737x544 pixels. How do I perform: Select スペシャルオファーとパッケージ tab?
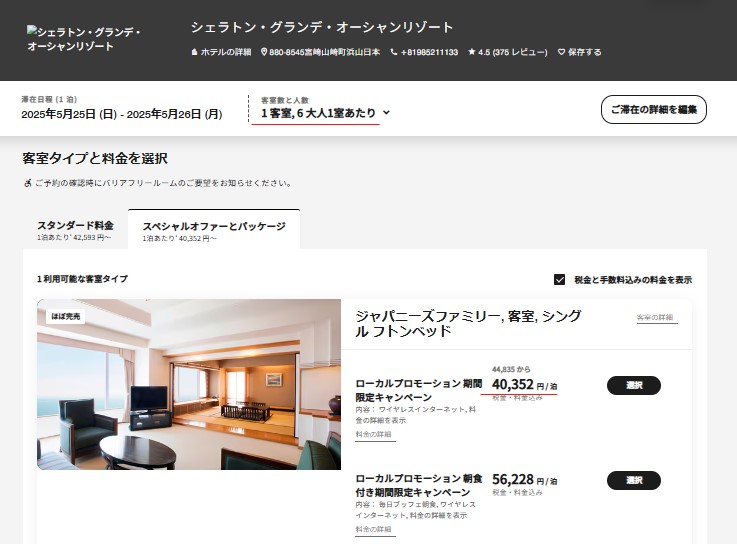(x=214, y=230)
